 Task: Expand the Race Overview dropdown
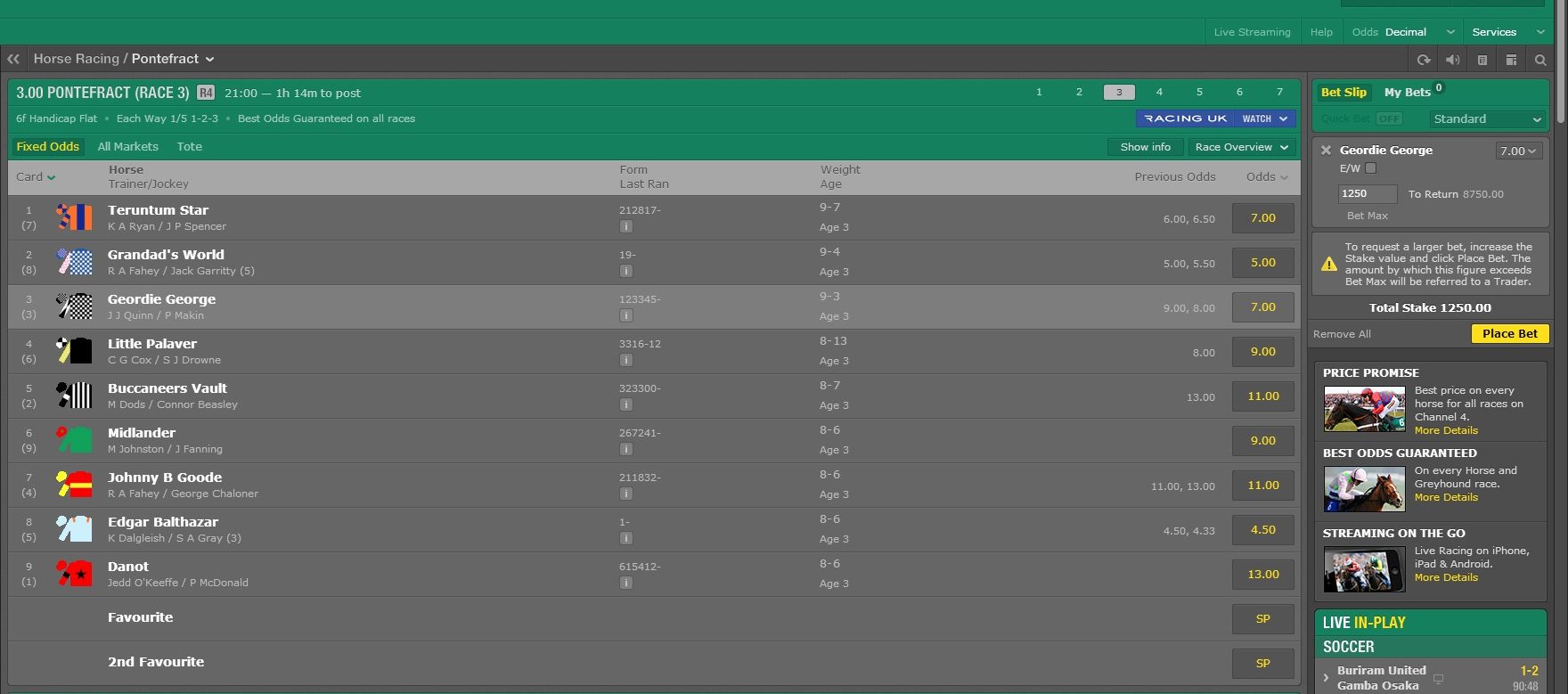(x=1242, y=147)
